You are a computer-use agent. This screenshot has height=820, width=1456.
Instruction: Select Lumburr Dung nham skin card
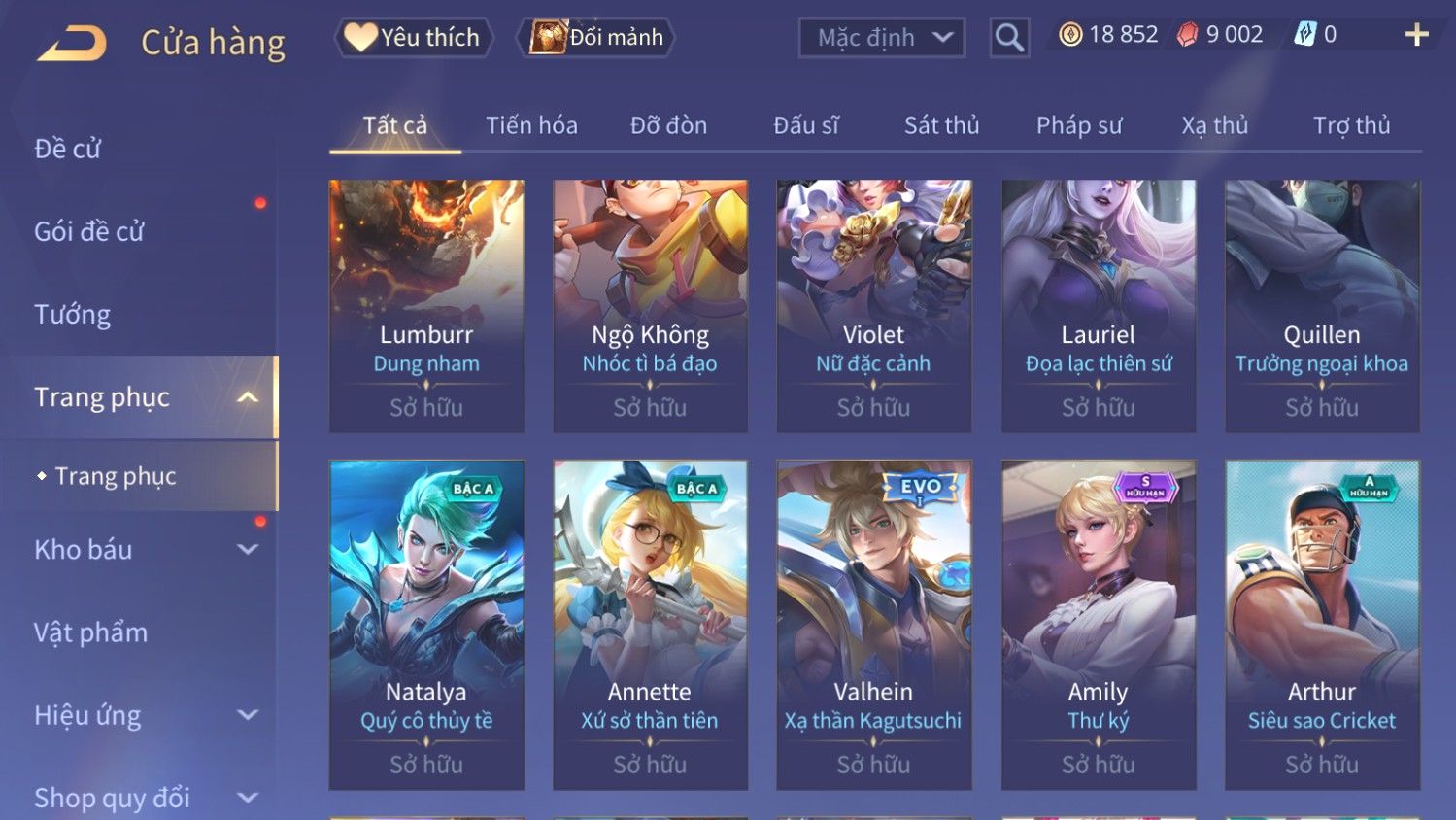coord(426,306)
